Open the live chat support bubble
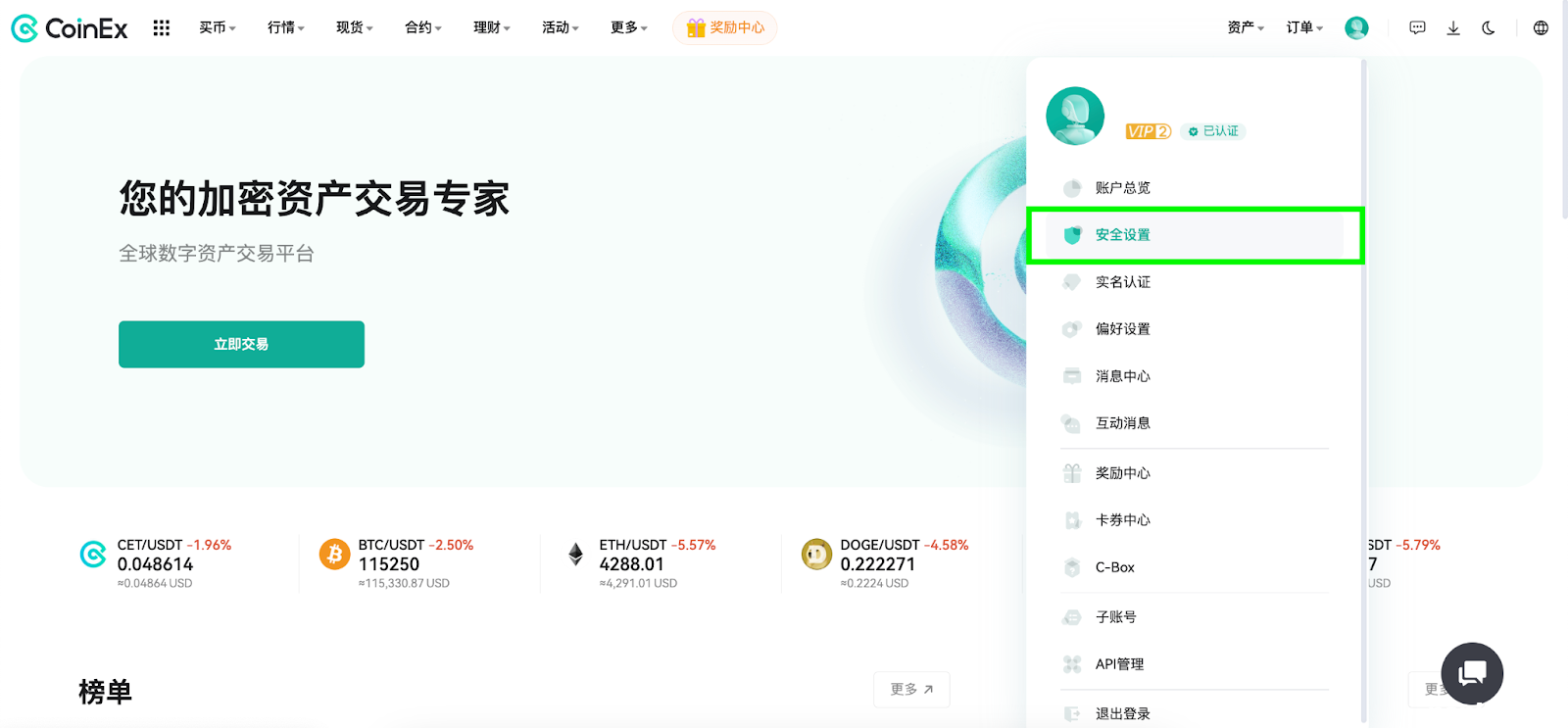This screenshot has height=728, width=1568. (1472, 673)
